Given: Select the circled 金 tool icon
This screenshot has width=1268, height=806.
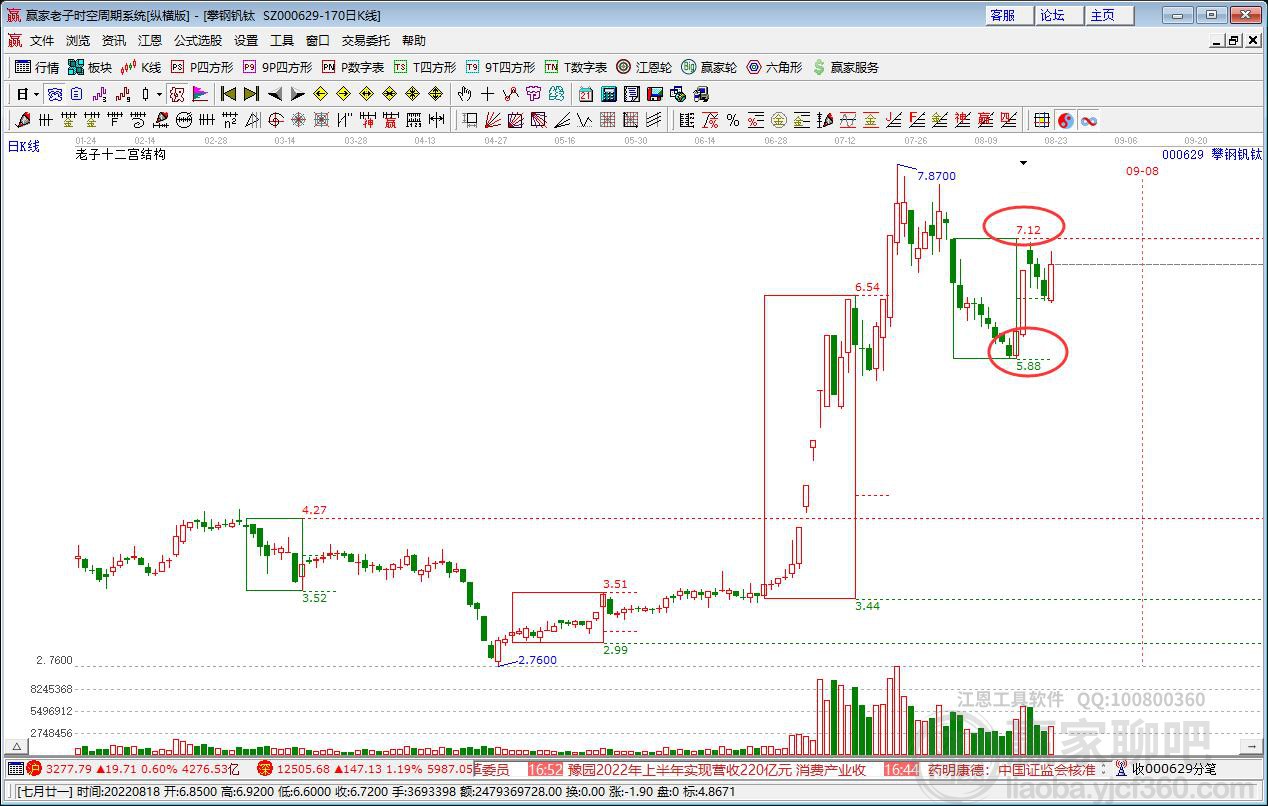Looking at the screenshot, I should [778, 120].
